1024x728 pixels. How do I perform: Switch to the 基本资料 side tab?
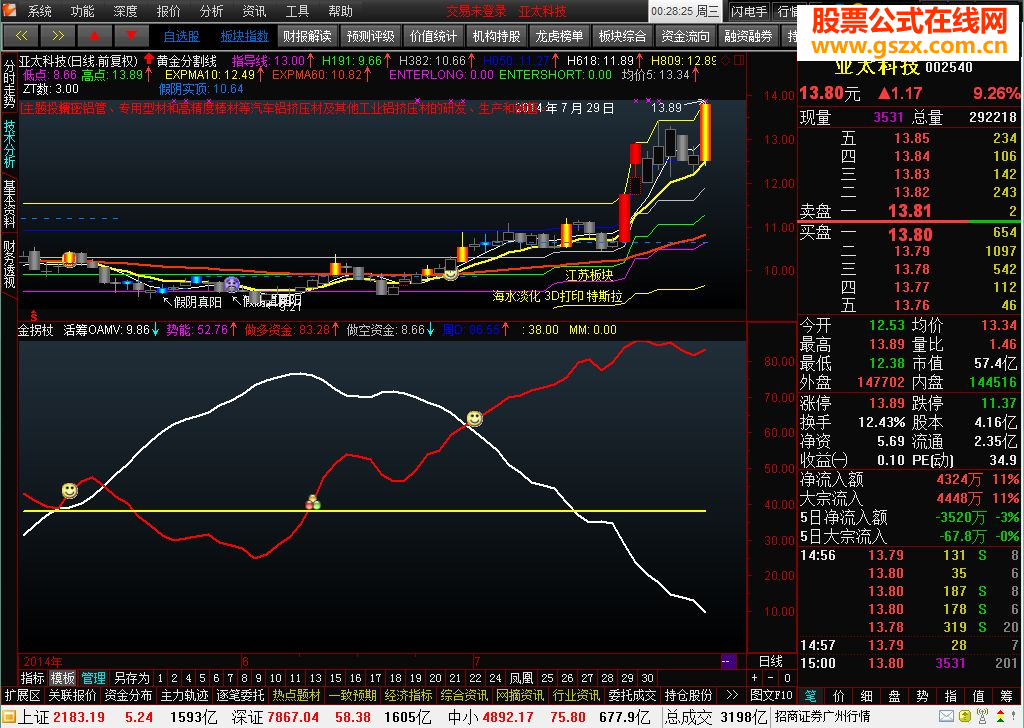[x=9, y=204]
